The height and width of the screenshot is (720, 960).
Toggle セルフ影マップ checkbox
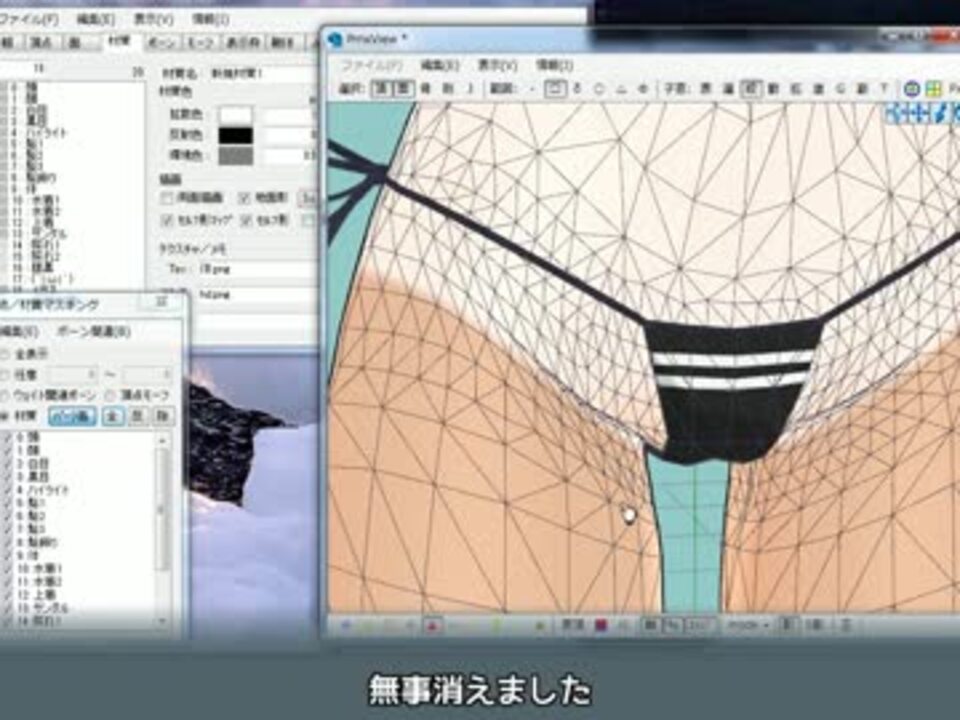pos(167,220)
